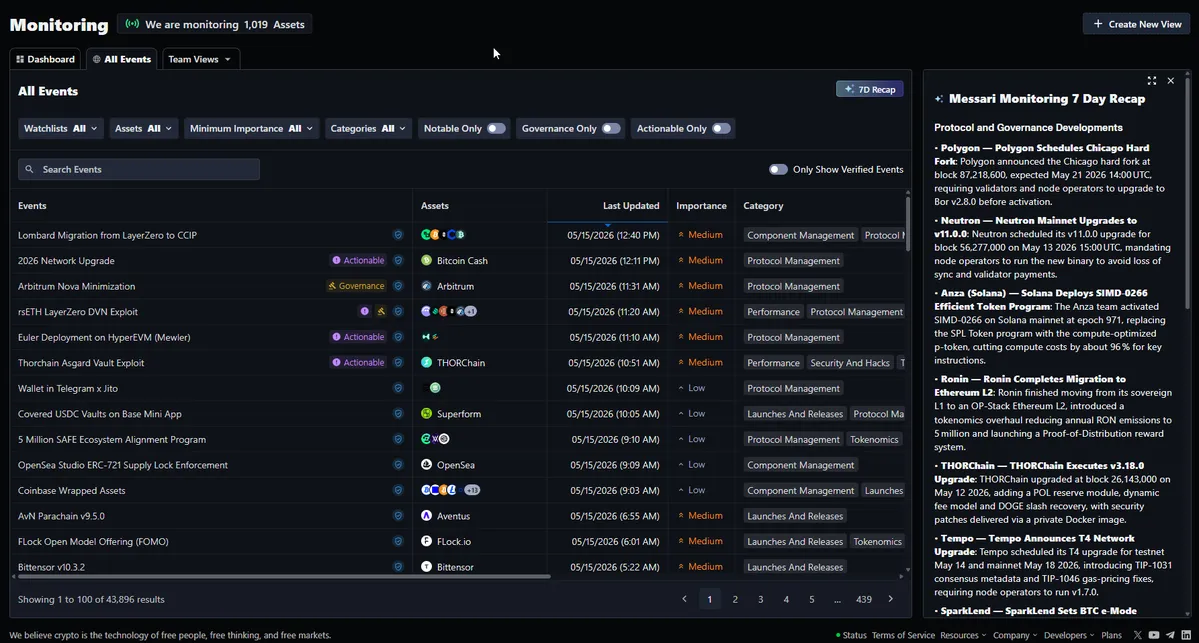Viewport: 1199px width, 643px height.
Task: Toggle the Notable Only switch
Action: click(496, 128)
